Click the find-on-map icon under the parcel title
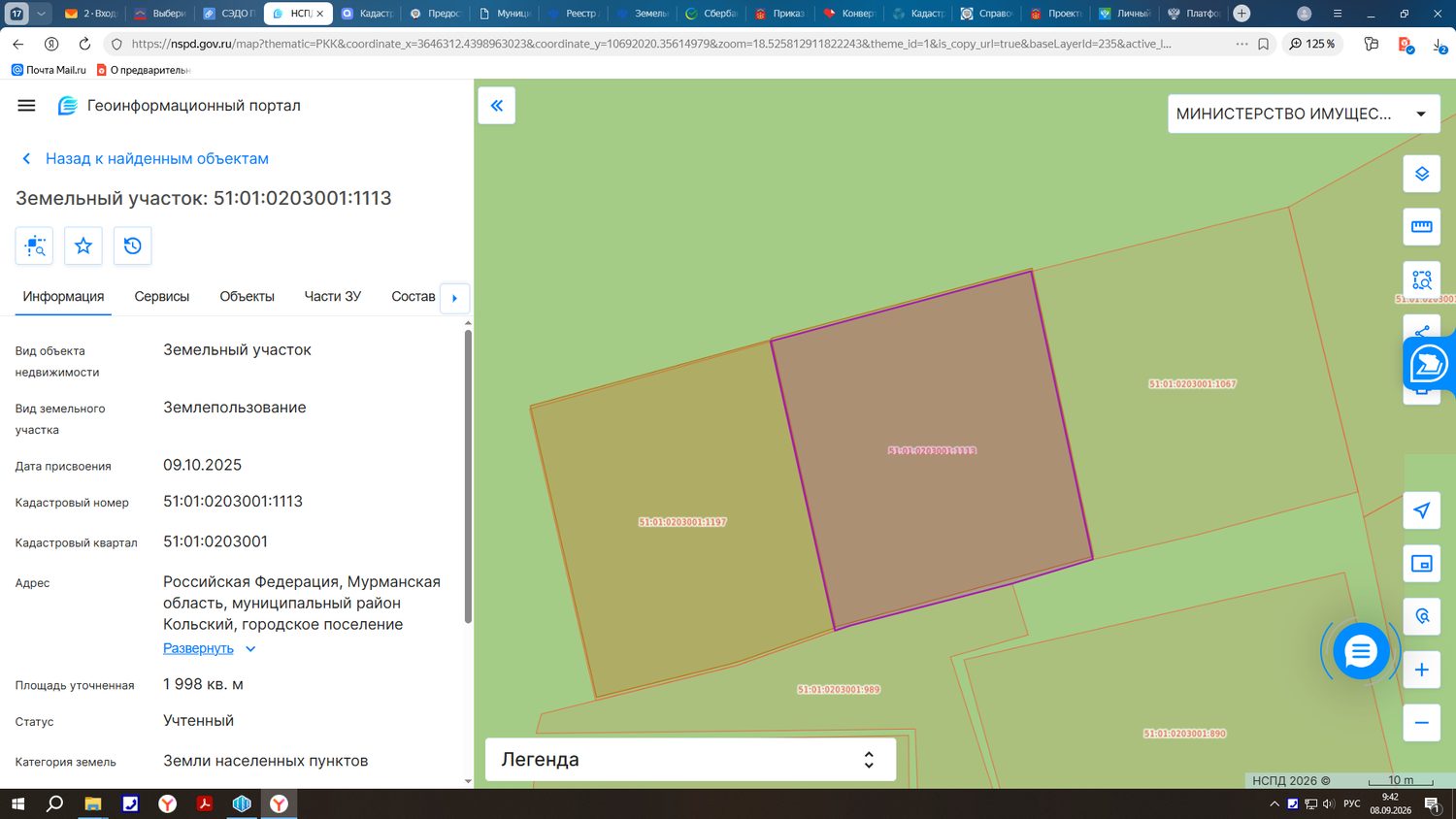The image size is (1456, 819). [x=35, y=246]
